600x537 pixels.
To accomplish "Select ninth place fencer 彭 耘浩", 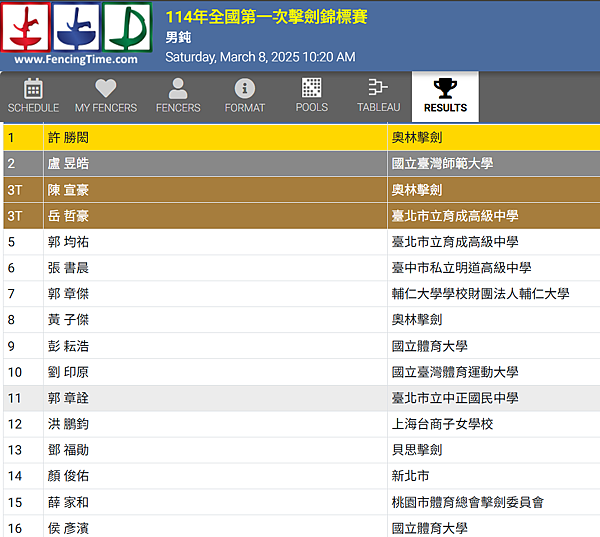I will (68, 346).
